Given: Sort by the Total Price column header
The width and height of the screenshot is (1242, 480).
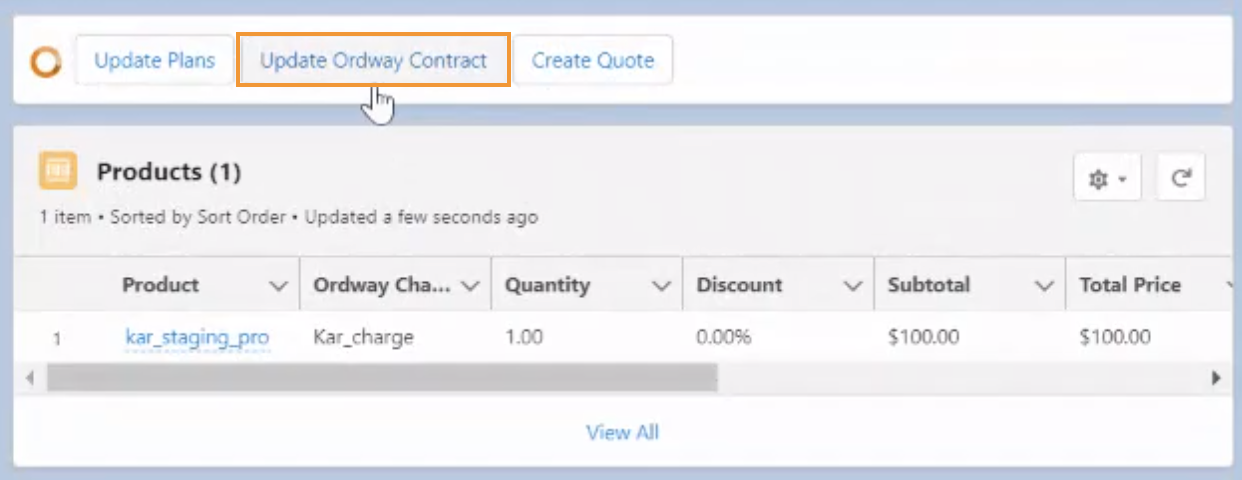Looking at the screenshot, I should [x=1130, y=285].
